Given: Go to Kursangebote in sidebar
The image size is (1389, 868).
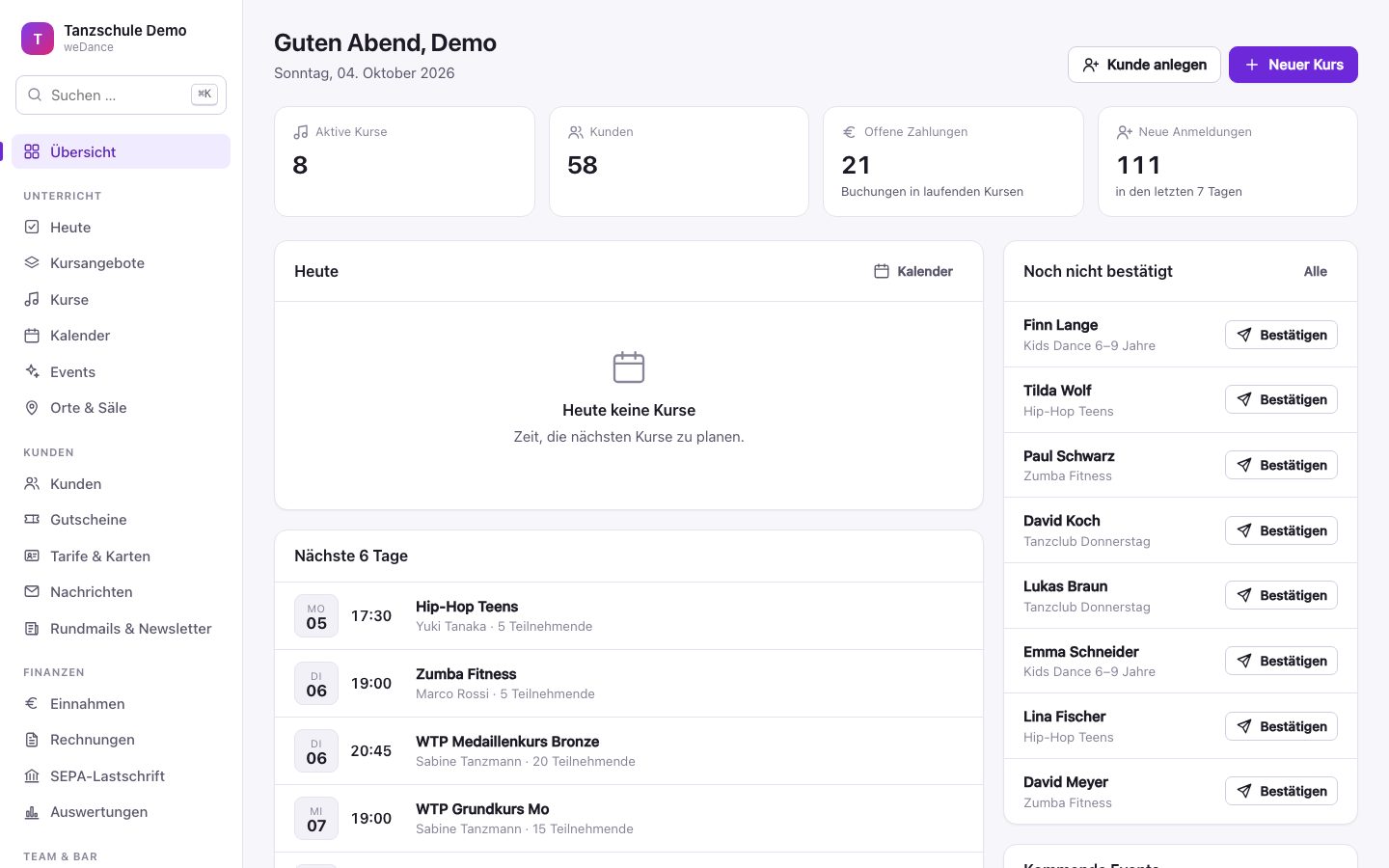Looking at the screenshot, I should coord(121,263).
